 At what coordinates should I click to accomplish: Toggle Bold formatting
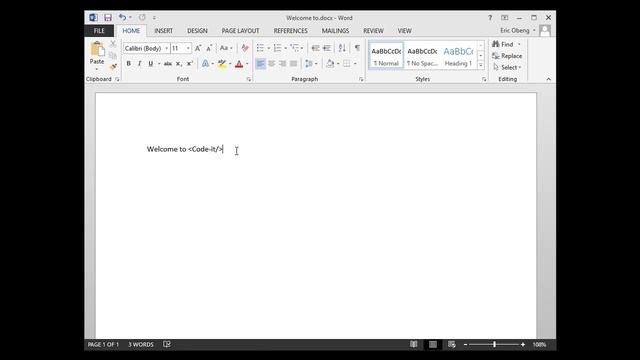[x=129, y=64]
